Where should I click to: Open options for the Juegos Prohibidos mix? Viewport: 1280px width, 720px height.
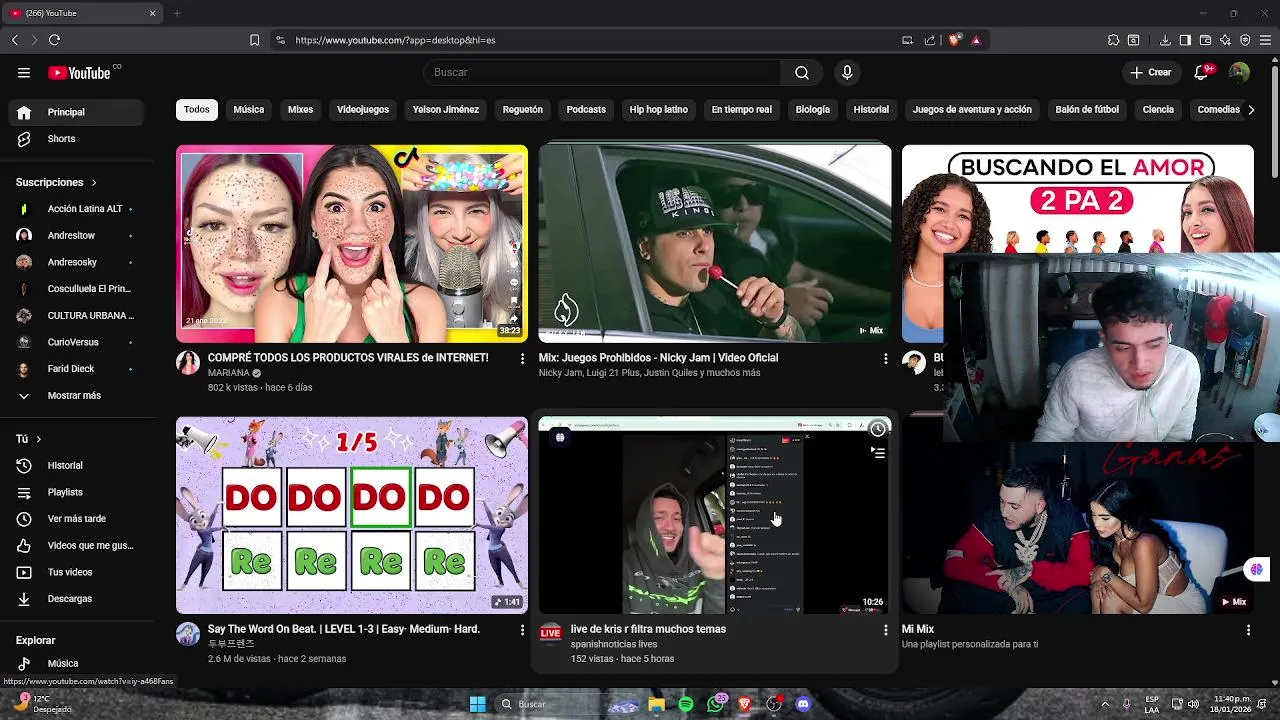pyautogui.click(x=885, y=358)
